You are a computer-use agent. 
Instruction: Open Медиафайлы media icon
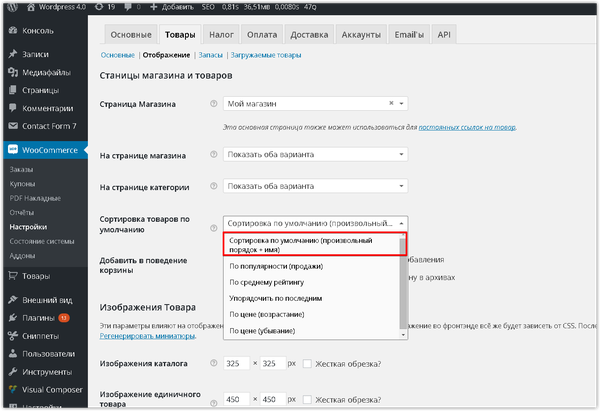pyautogui.click(x=13, y=72)
